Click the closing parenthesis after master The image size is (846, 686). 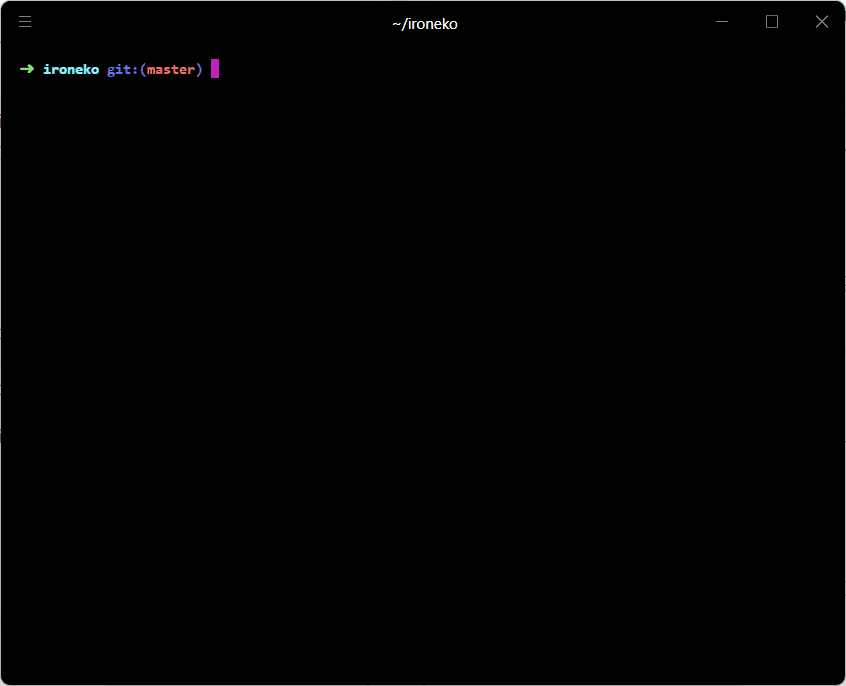pyautogui.click(x=199, y=69)
